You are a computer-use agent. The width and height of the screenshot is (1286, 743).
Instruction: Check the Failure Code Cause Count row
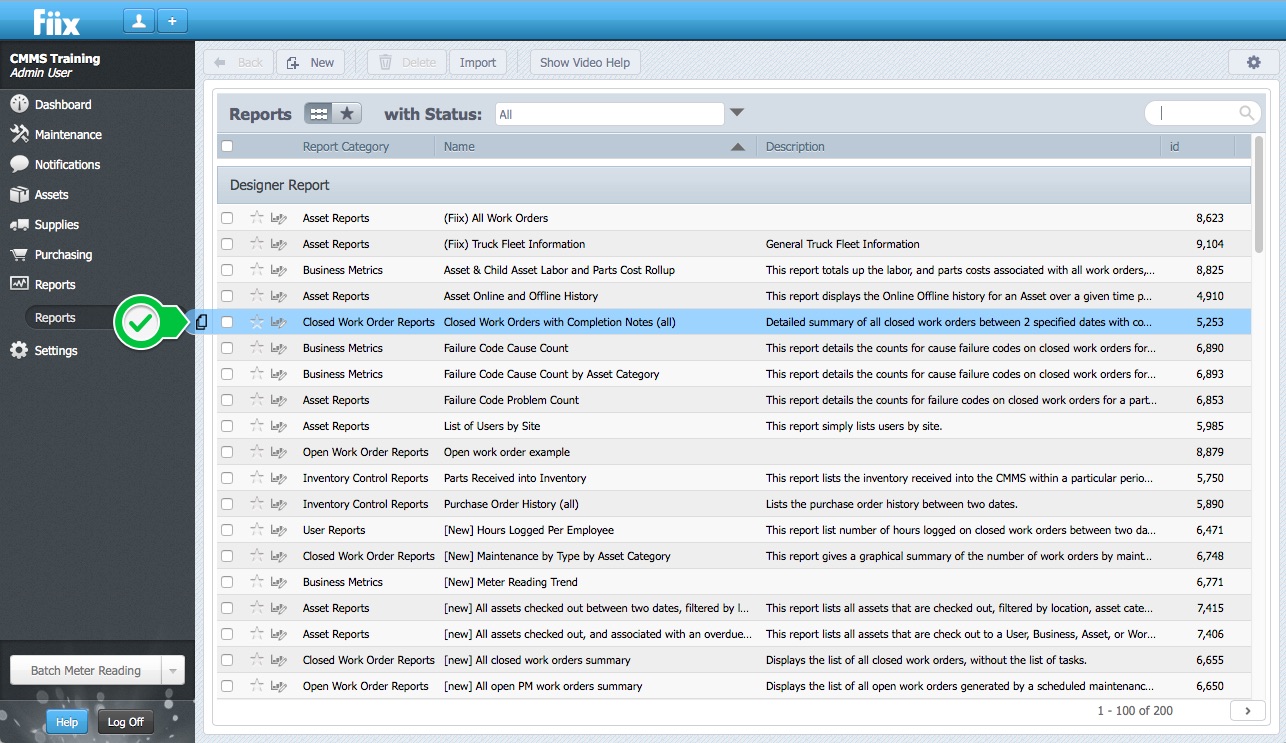pos(227,348)
